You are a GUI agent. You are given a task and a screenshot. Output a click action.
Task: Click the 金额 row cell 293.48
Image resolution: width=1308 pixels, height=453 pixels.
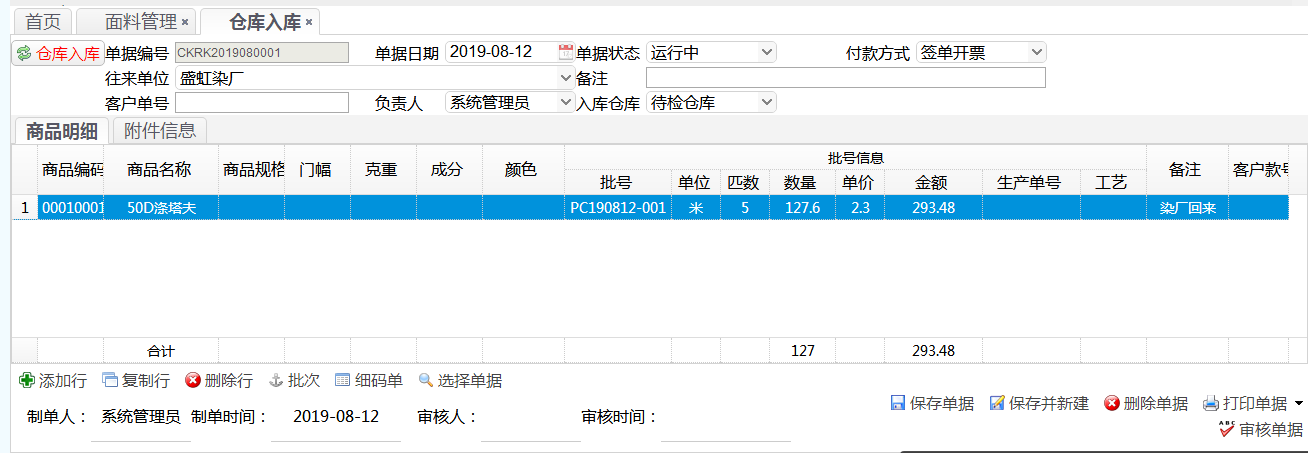coord(932,208)
